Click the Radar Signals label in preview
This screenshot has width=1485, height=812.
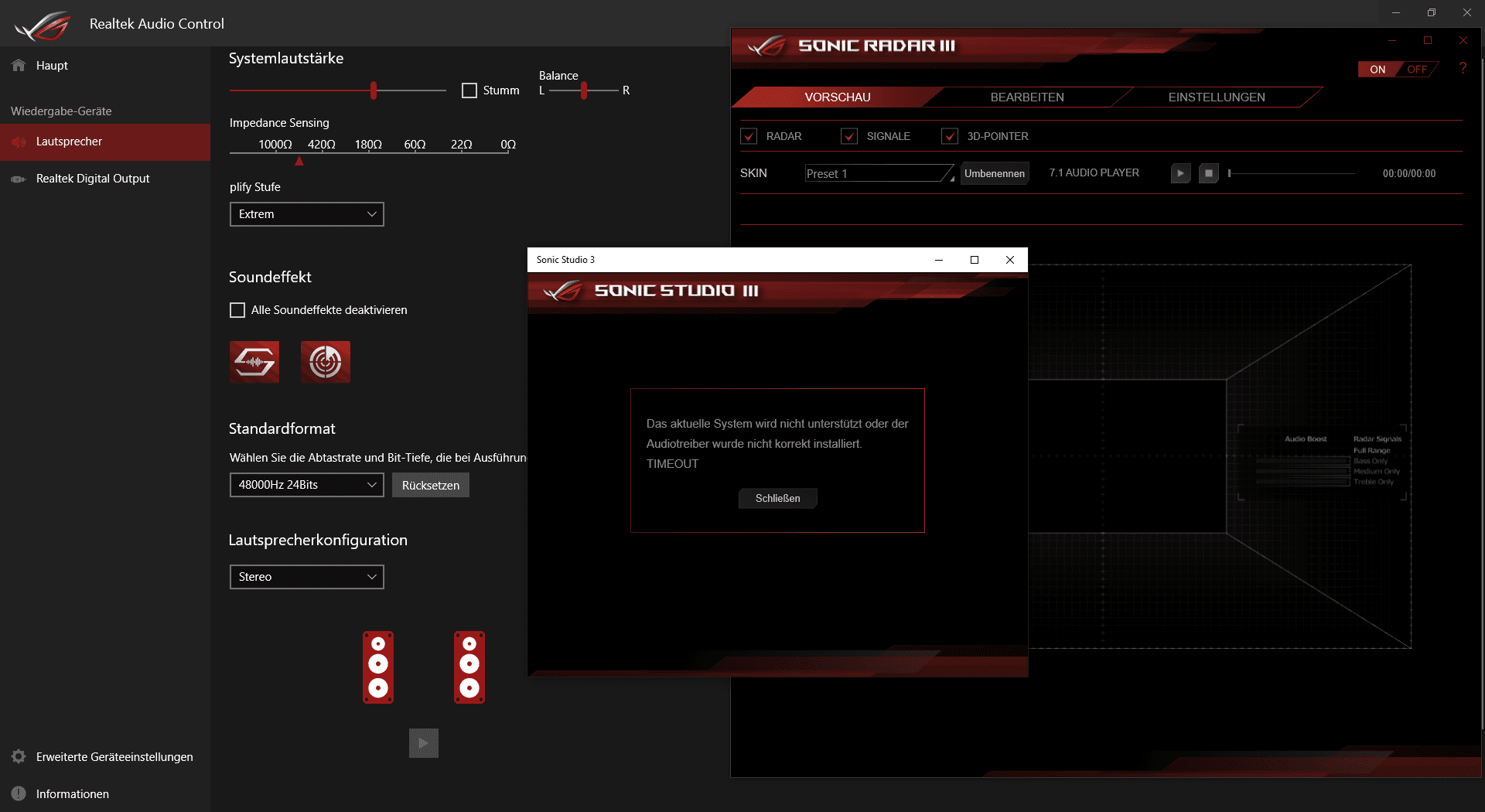click(1377, 439)
